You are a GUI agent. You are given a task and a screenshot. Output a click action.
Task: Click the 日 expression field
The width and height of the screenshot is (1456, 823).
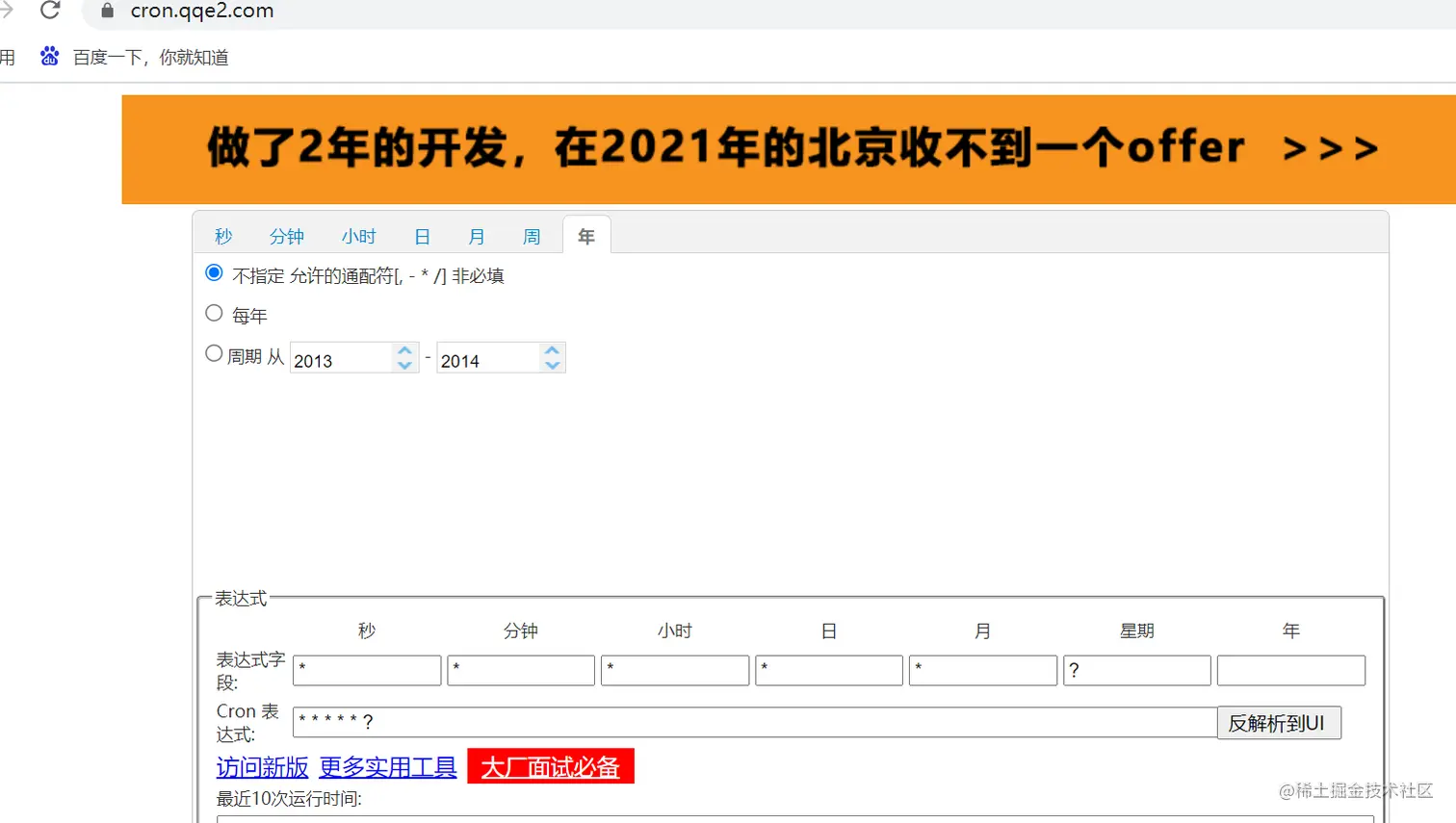tap(829, 670)
